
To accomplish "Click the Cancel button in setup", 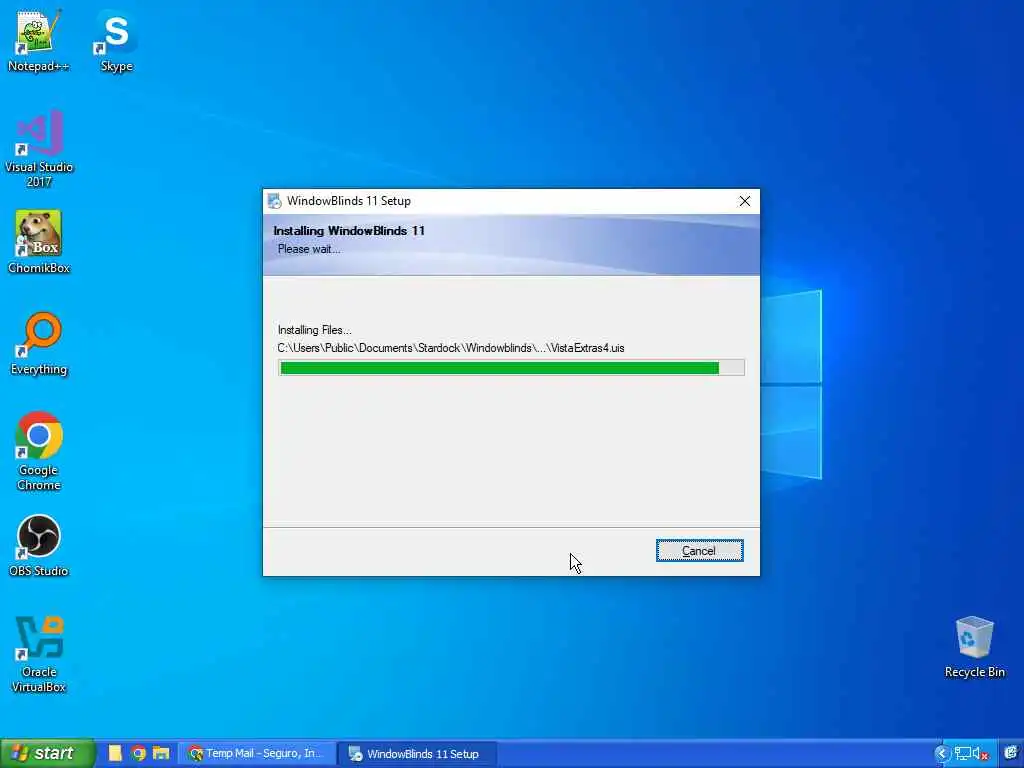I will (699, 551).
